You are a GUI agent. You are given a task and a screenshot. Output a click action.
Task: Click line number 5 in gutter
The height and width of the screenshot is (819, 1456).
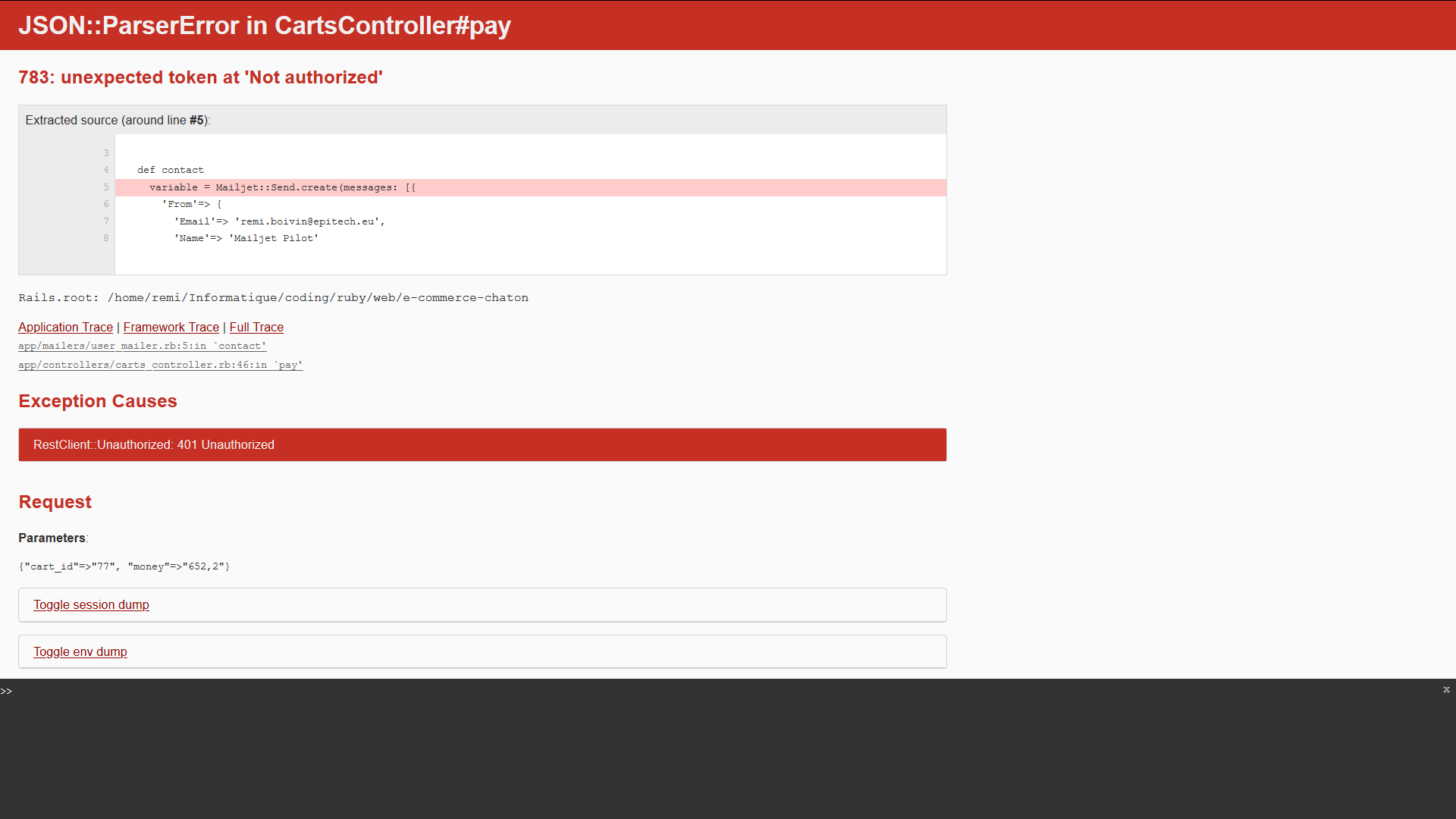[106, 187]
